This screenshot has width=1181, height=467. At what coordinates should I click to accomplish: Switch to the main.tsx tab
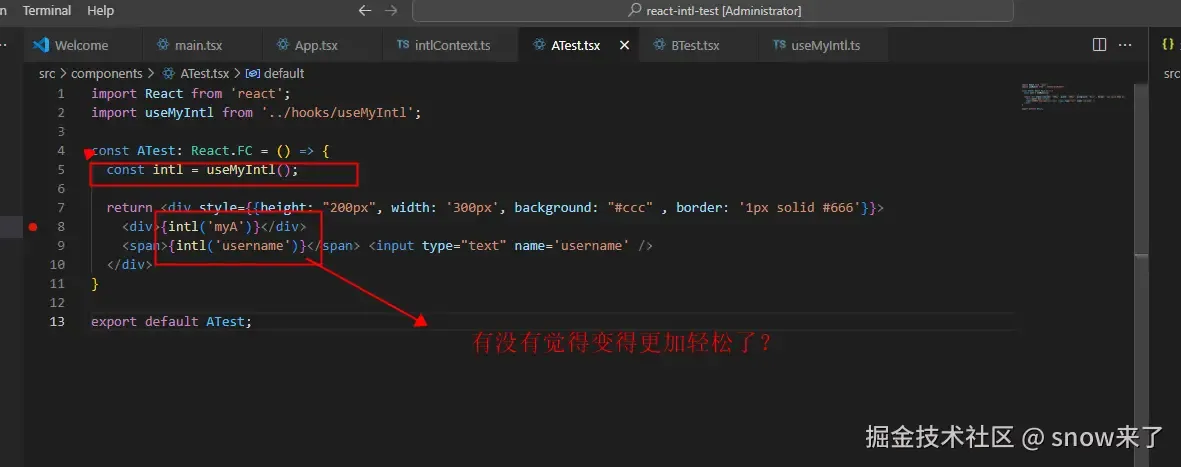[198, 45]
